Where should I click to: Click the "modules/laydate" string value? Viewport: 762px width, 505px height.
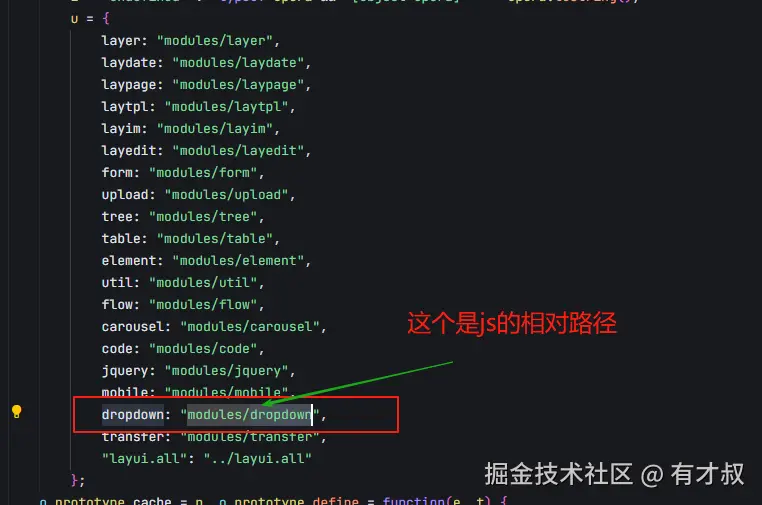238,63
